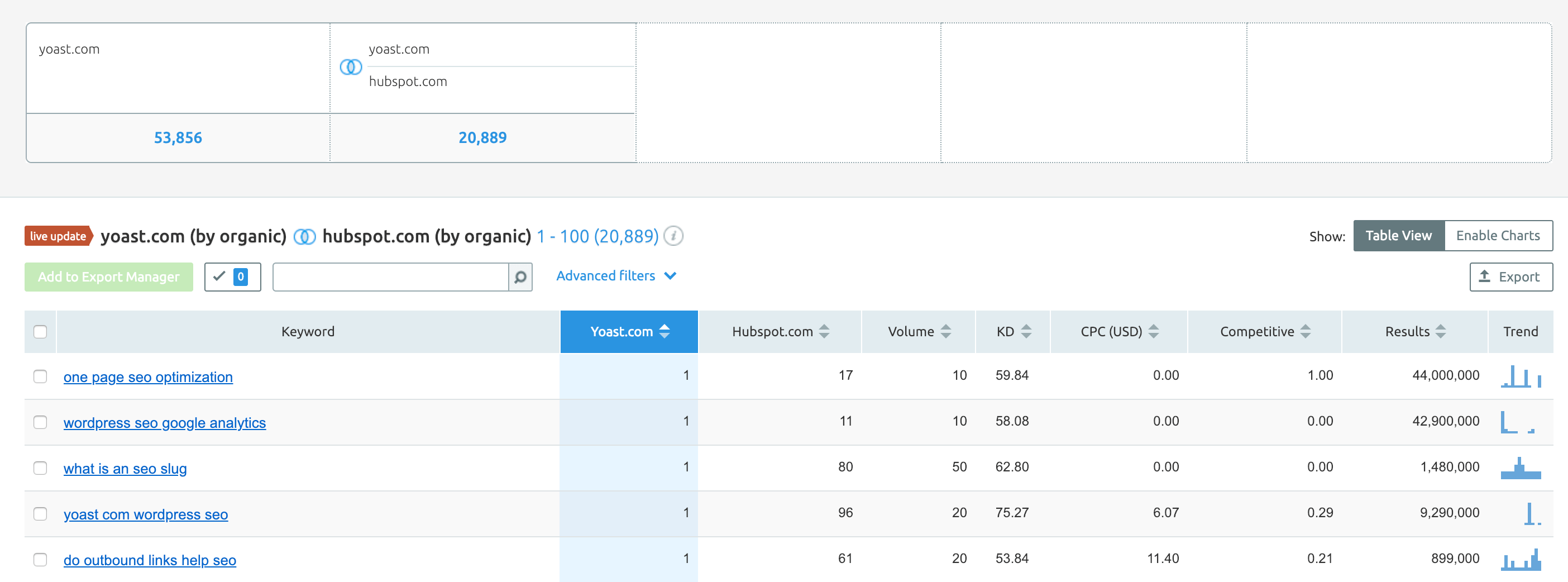This screenshot has width=1568, height=582.
Task: Click the hubspot.com domain entry
Action: pos(408,82)
